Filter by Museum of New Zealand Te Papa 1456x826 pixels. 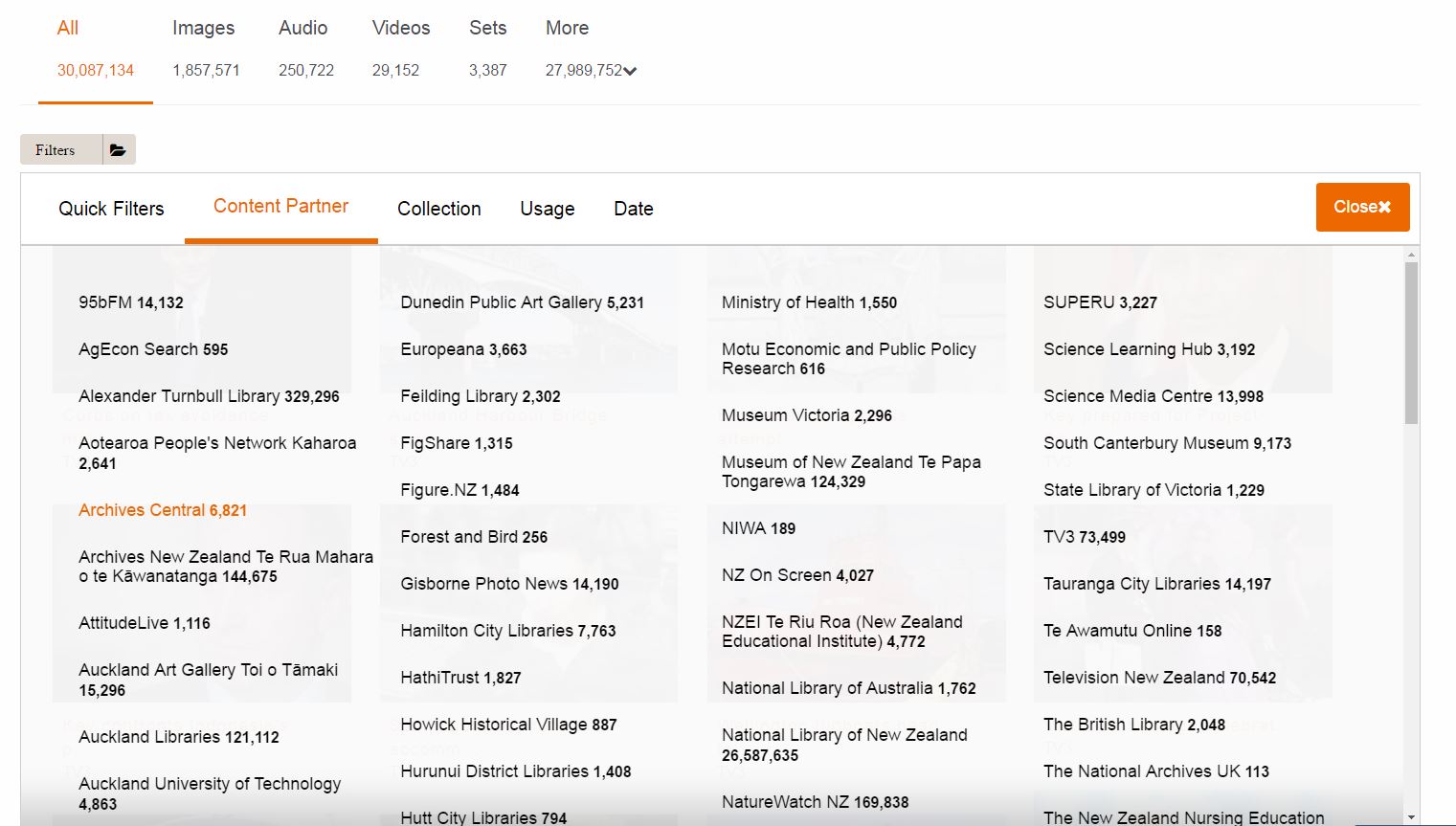[851, 472]
